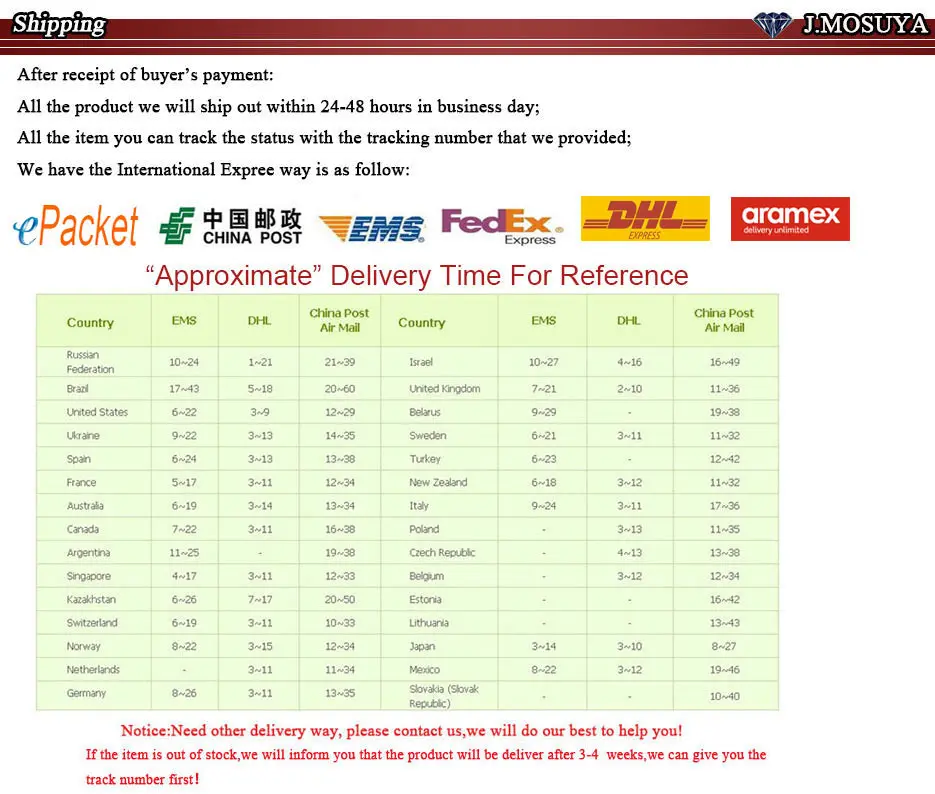Click the China Post logo
935x794 pixels.
pyautogui.click(x=231, y=226)
